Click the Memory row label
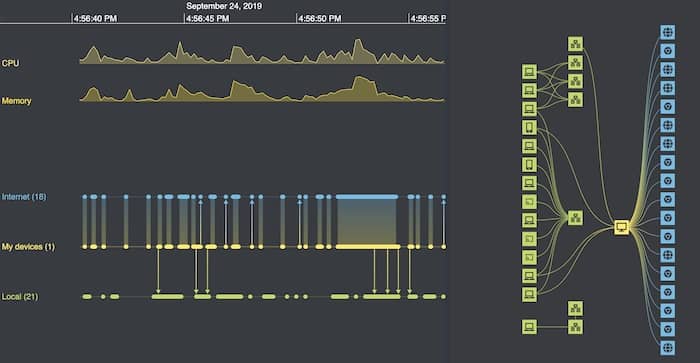 click(17, 101)
